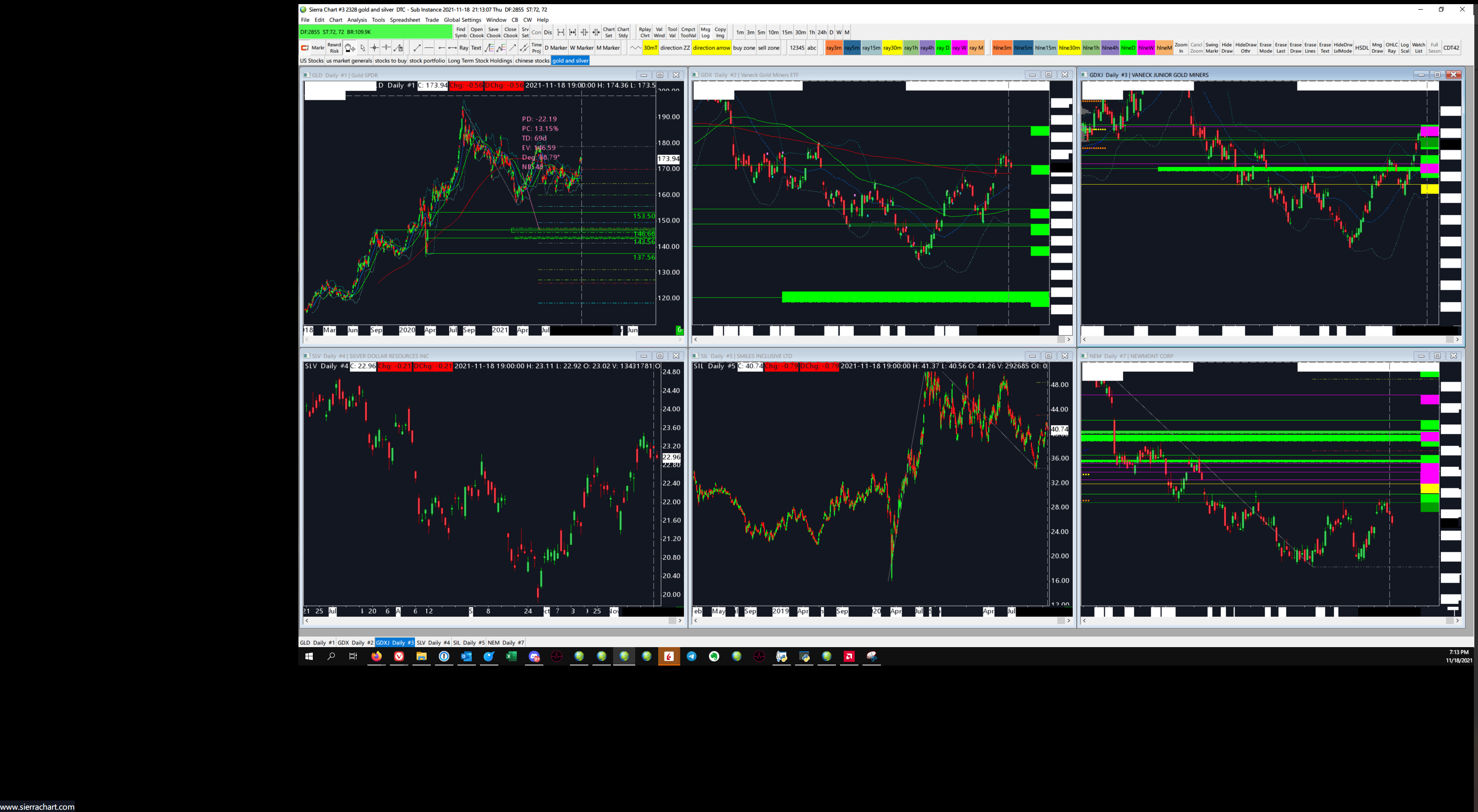Select the arrow pointer tool
This screenshot has height=812, width=1478.
tap(363, 48)
